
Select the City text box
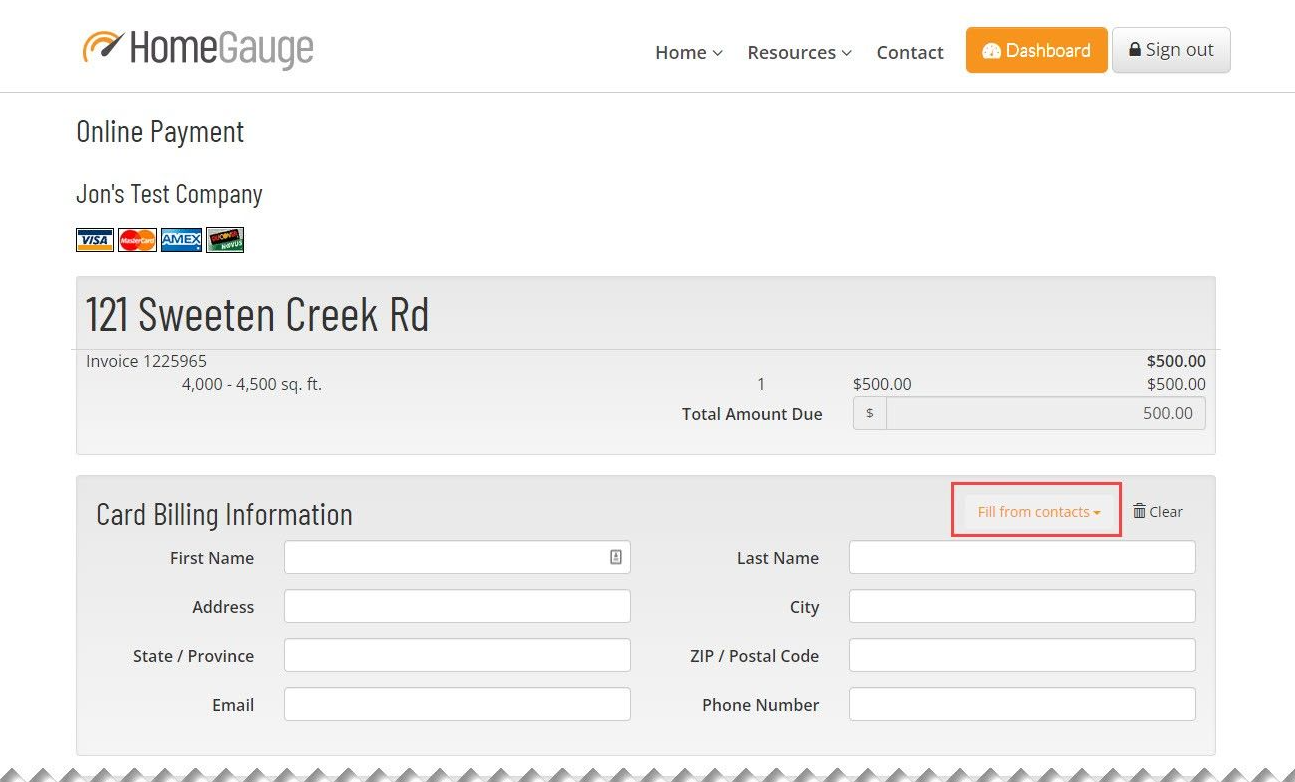tap(1021, 607)
